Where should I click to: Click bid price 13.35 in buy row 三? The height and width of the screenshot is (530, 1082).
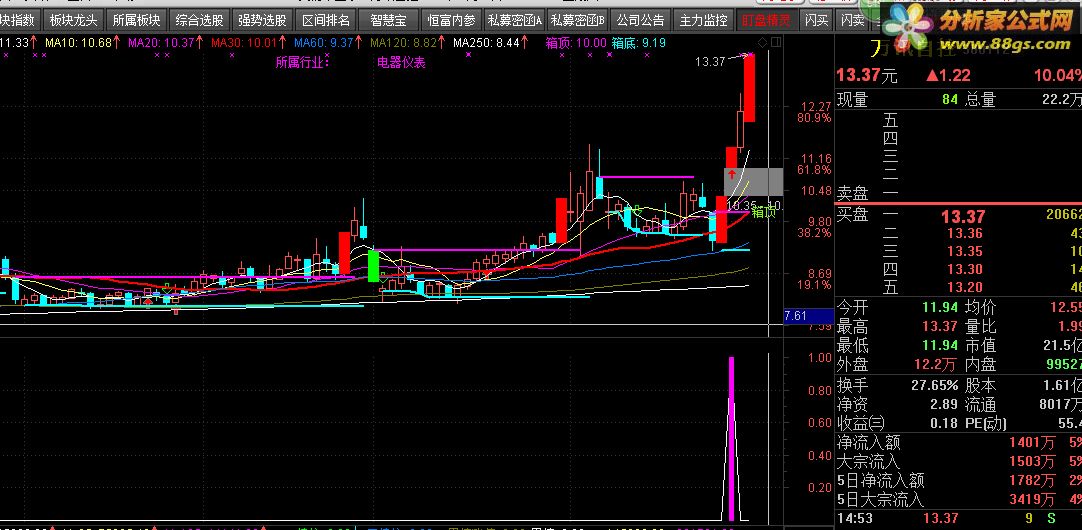coord(965,251)
